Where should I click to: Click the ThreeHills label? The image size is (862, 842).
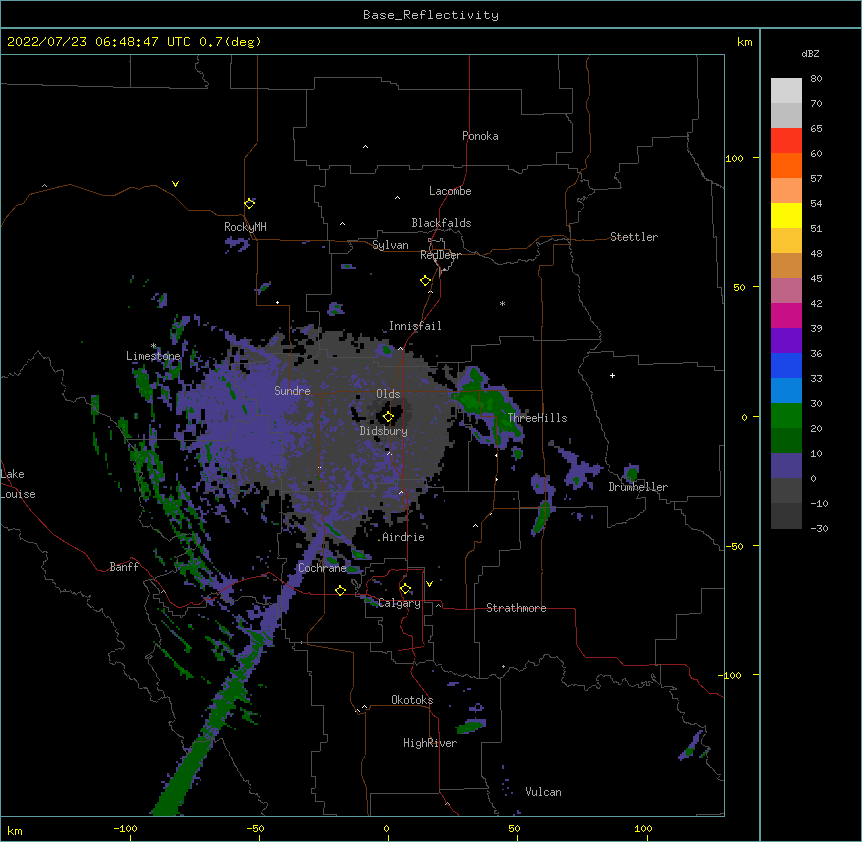pos(537,418)
